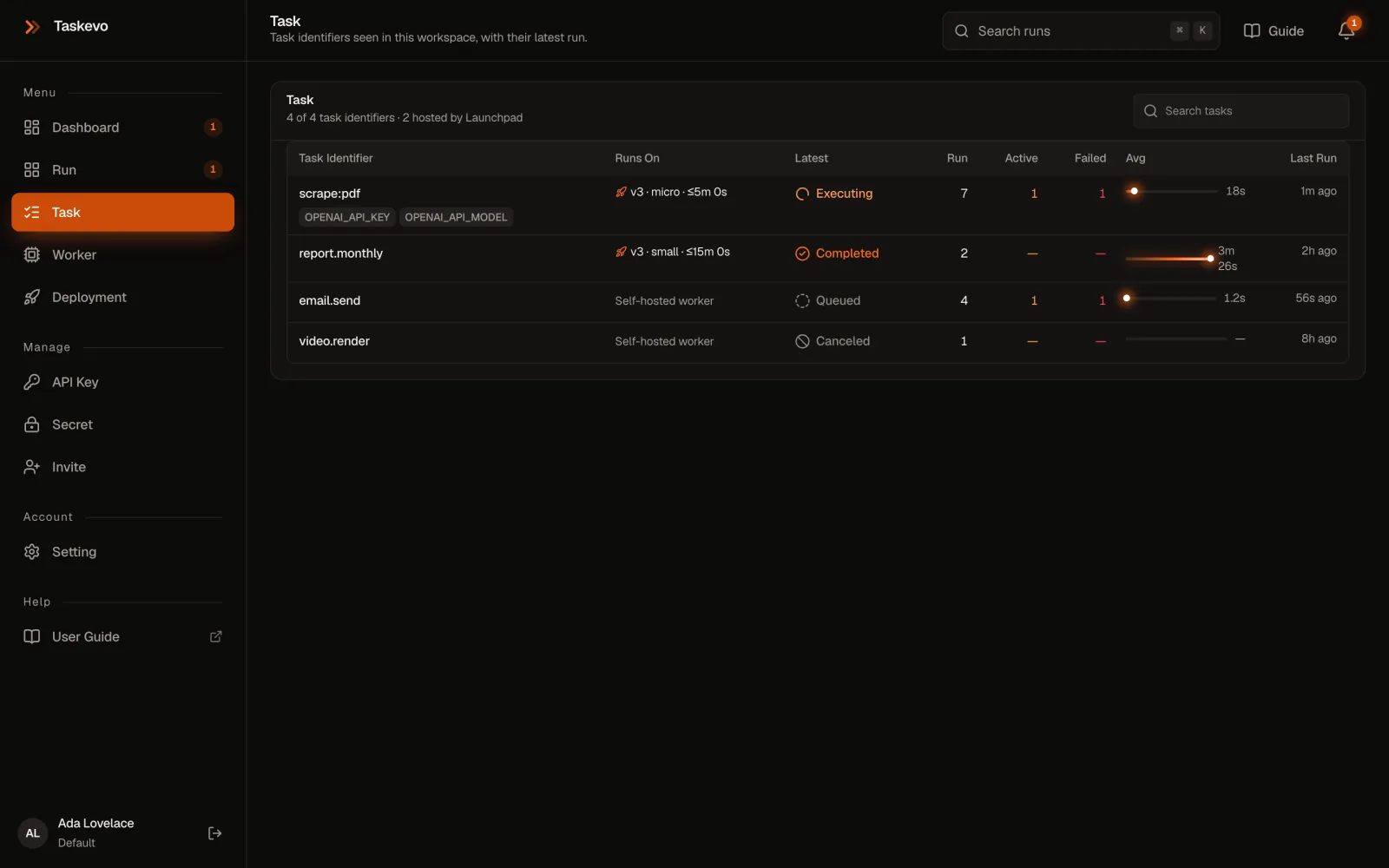Image resolution: width=1389 pixels, height=868 pixels.
Task: Click the Search tasks input field
Action: point(1241,111)
